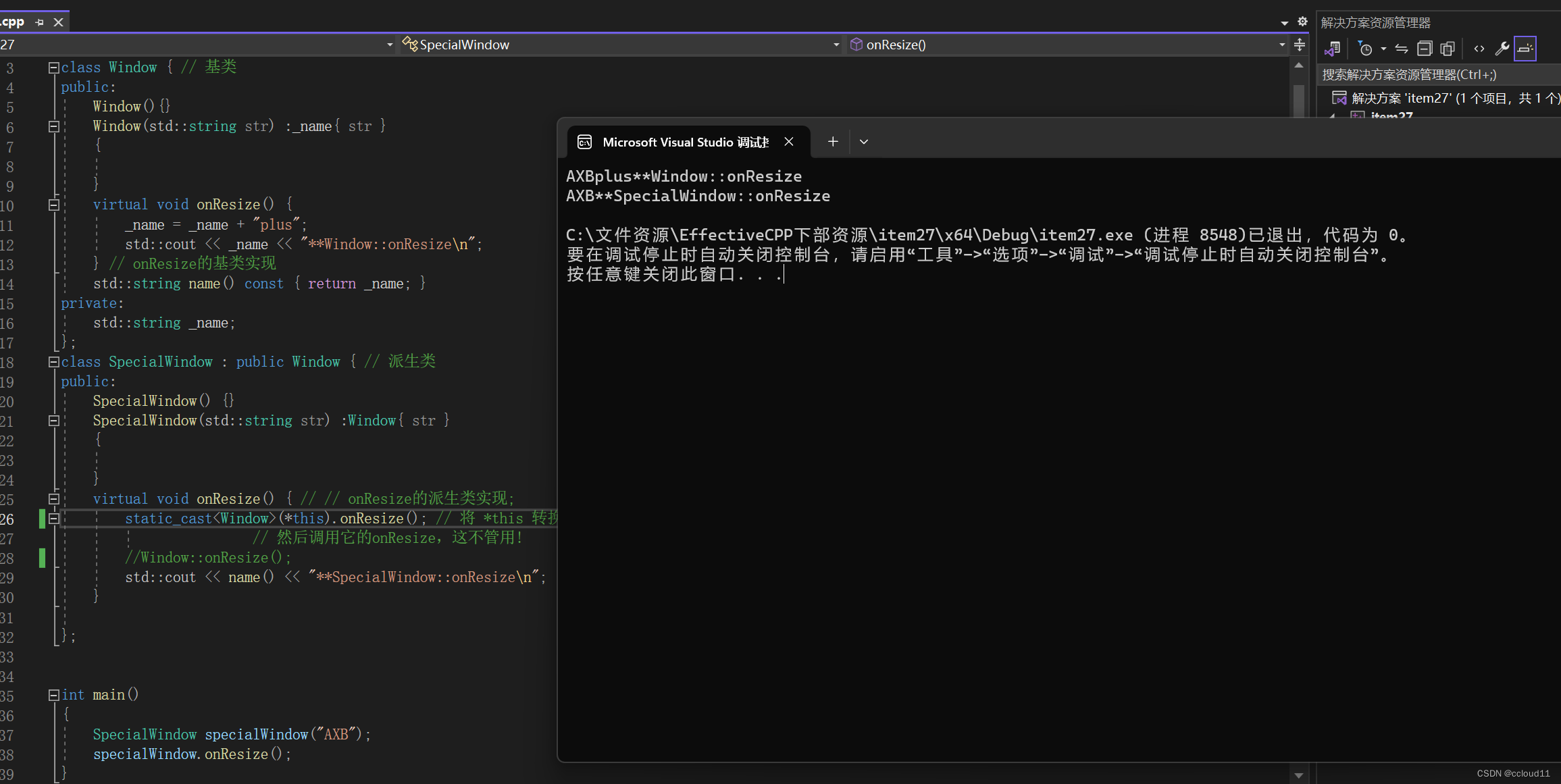Click the item27.exe exit path line
The height and width of the screenshot is (784, 1561).
coord(989,235)
